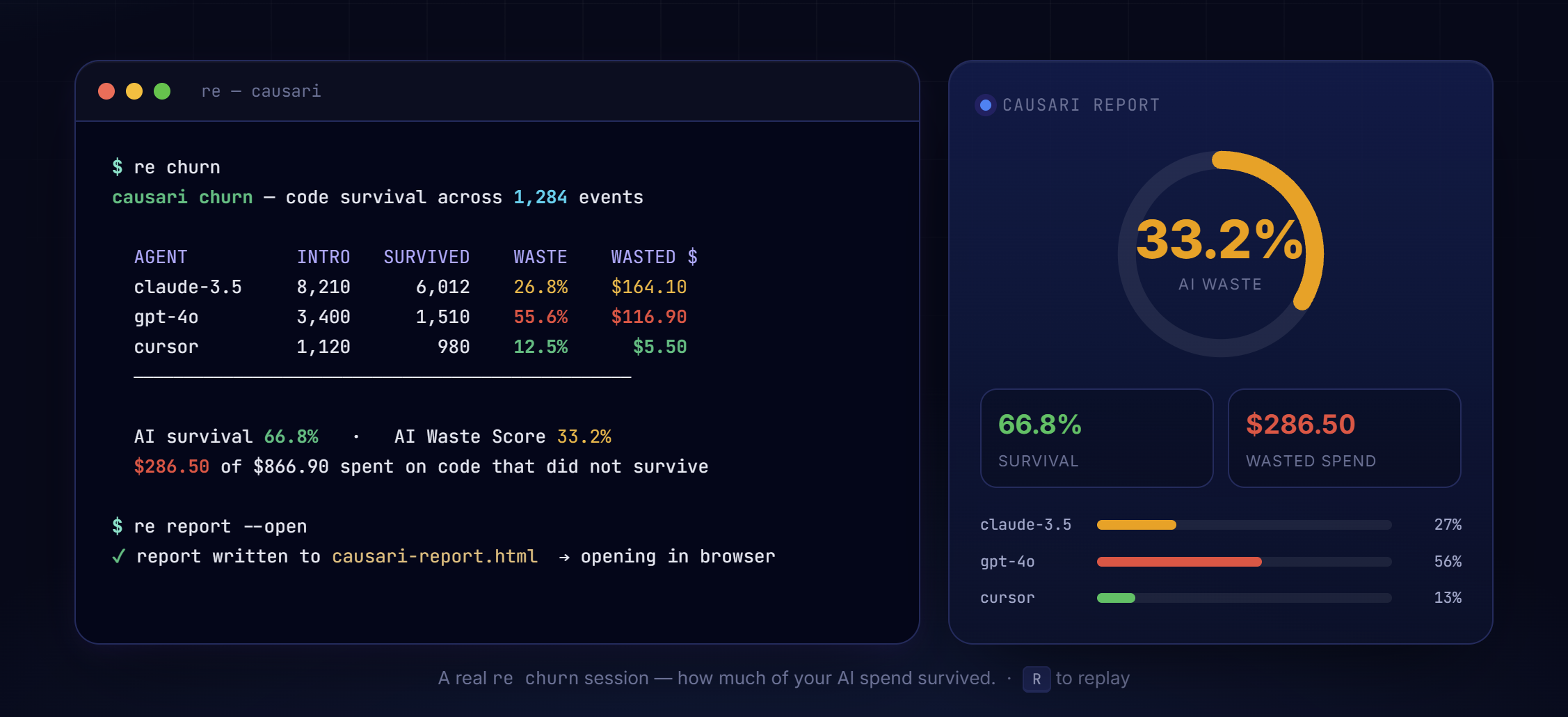This screenshot has width=1568, height=717.
Task: Click the '1,284' events count
Action: [x=541, y=197]
